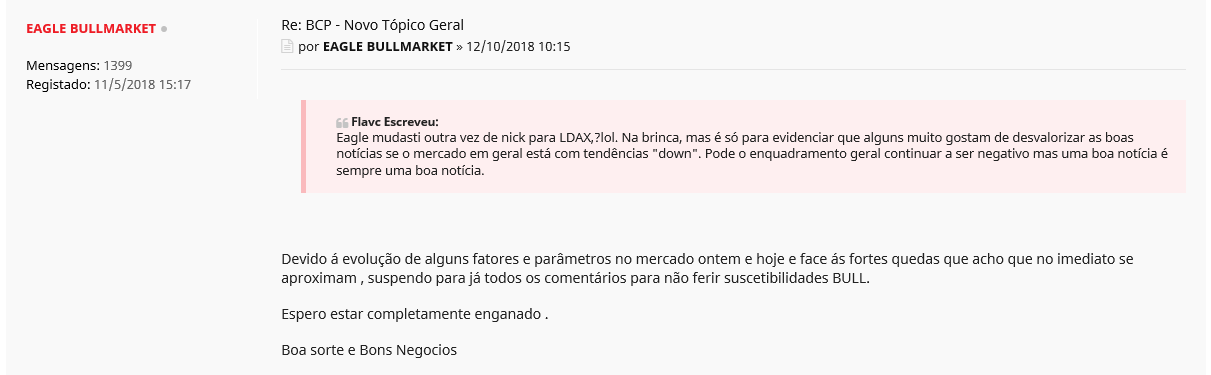Click the "Flavc Escreveu:" quote header
Screen dimensions: 1211x375
[x=395, y=121]
